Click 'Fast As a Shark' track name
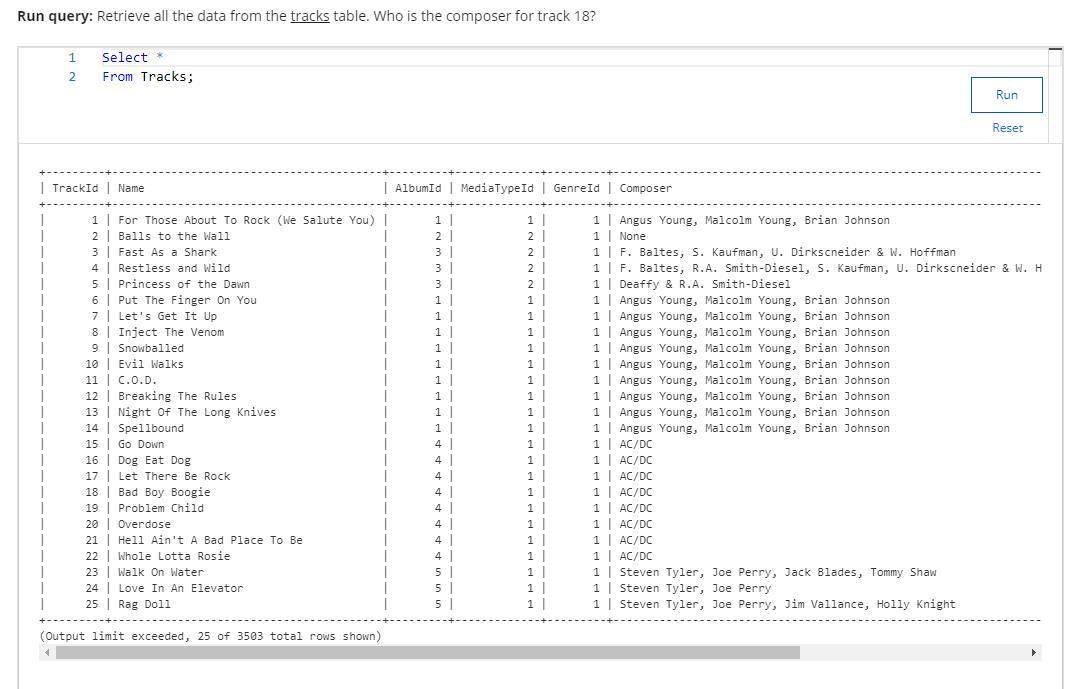The width and height of the screenshot is (1072, 689). [168, 252]
